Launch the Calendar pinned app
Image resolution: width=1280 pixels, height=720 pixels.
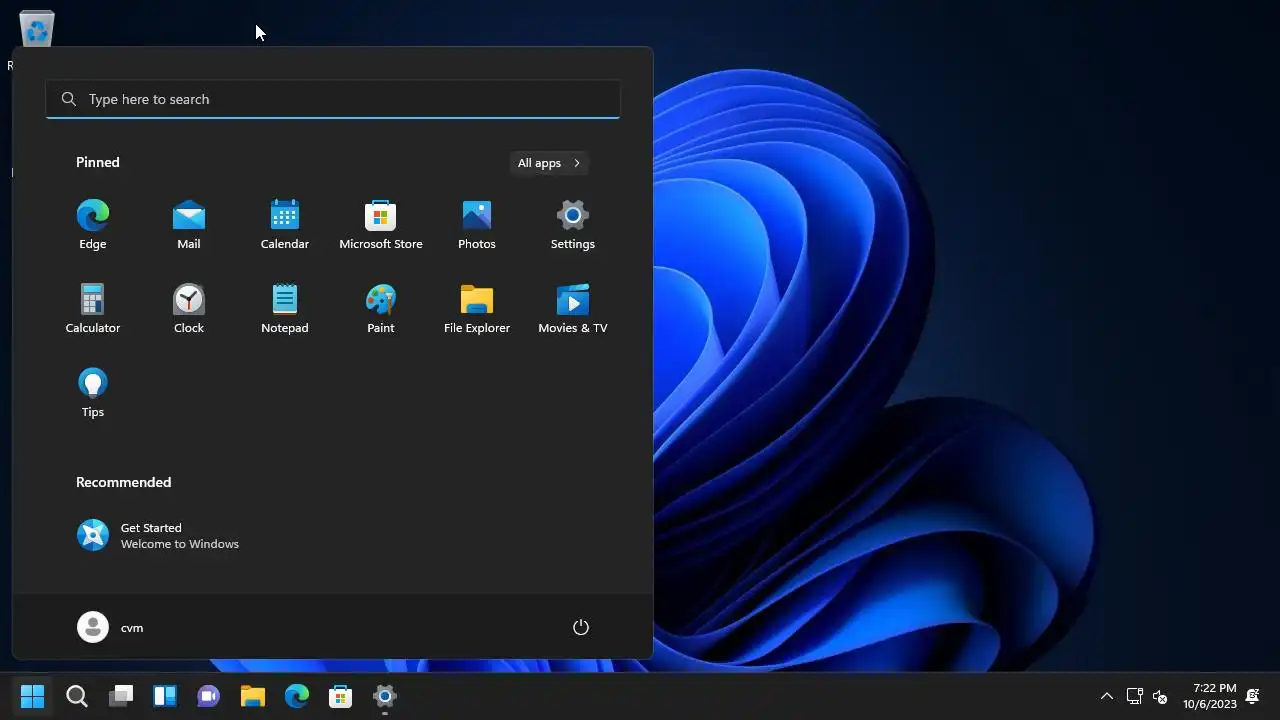pyautogui.click(x=285, y=224)
